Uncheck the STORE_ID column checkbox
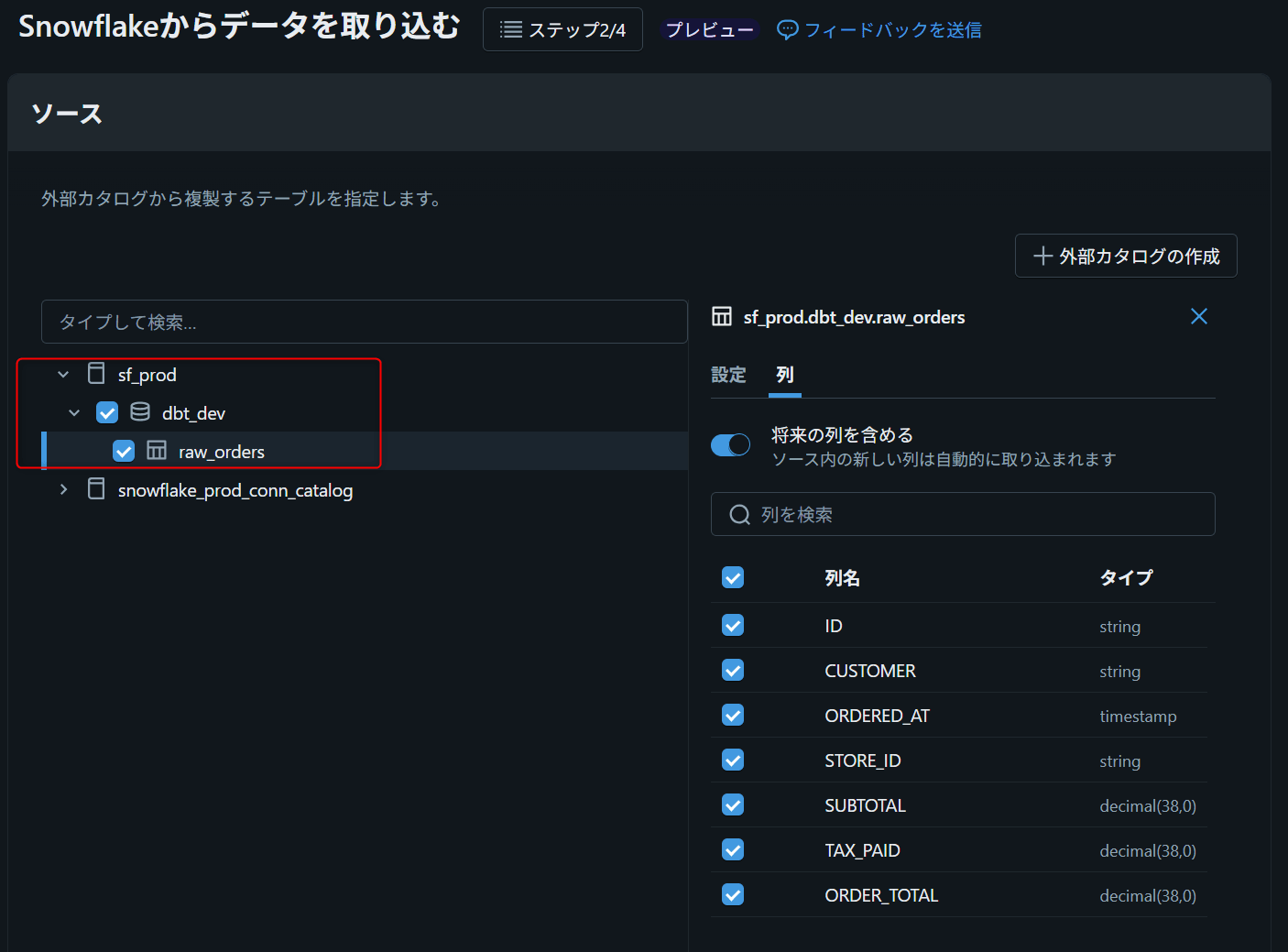The height and width of the screenshot is (952, 1288). point(733,760)
